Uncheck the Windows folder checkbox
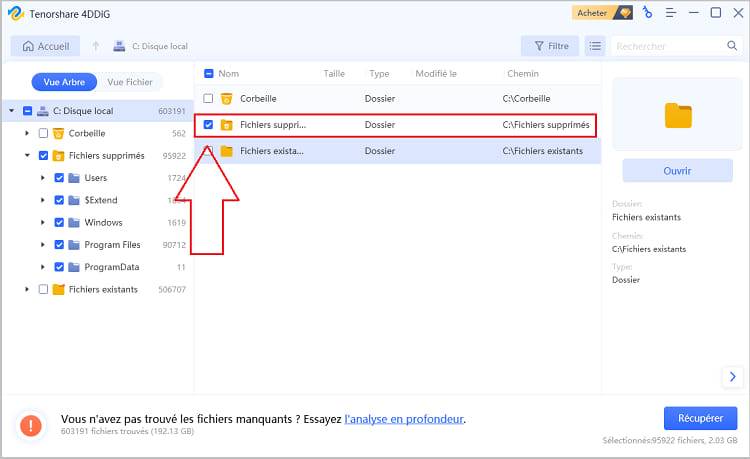The image size is (750, 459). point(59,222)
